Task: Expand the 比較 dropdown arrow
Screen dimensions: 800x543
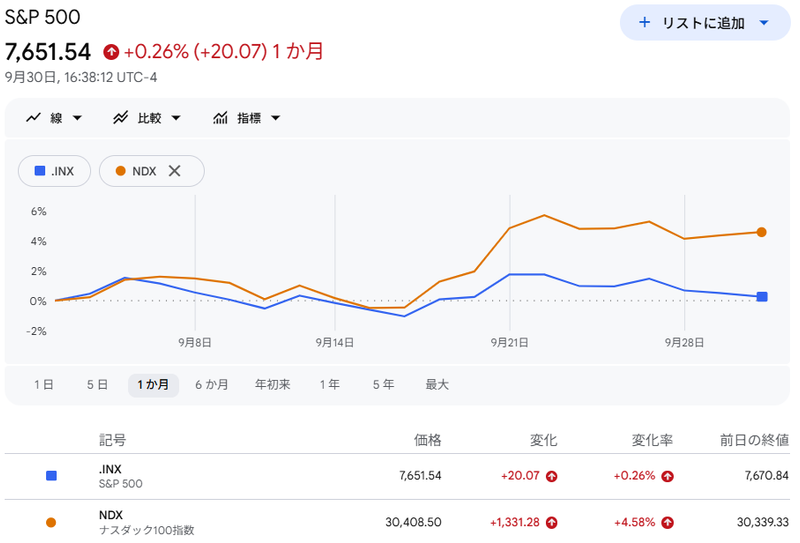Action: tap(176, 118)
